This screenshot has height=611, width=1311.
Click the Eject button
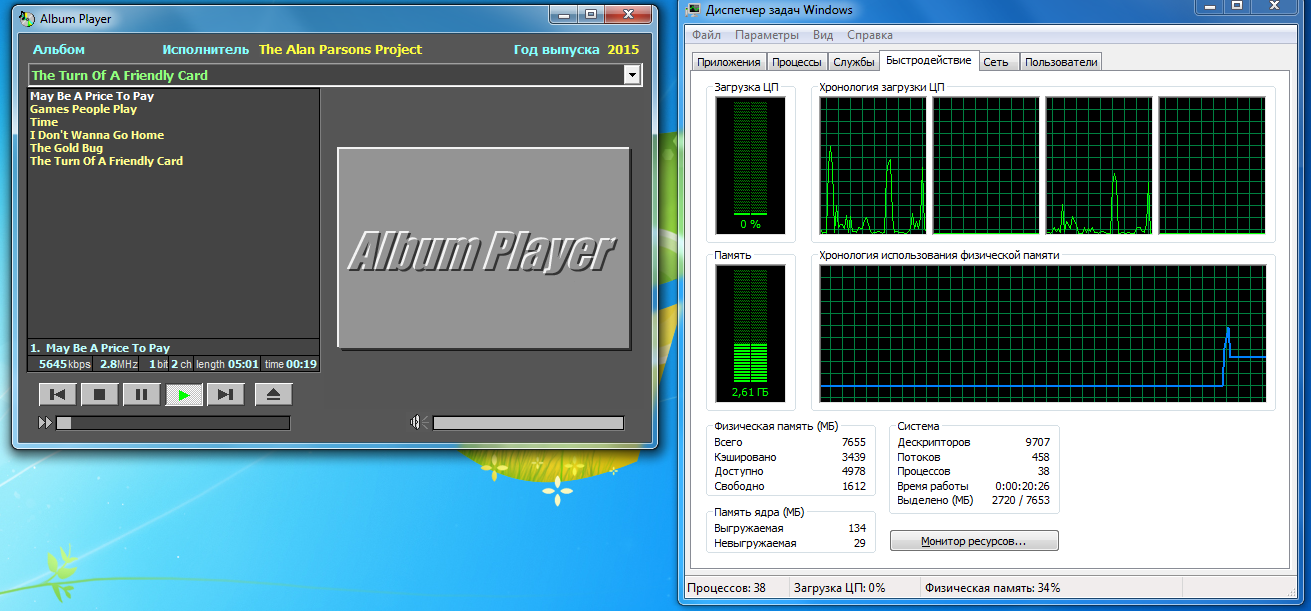point(274,395)
